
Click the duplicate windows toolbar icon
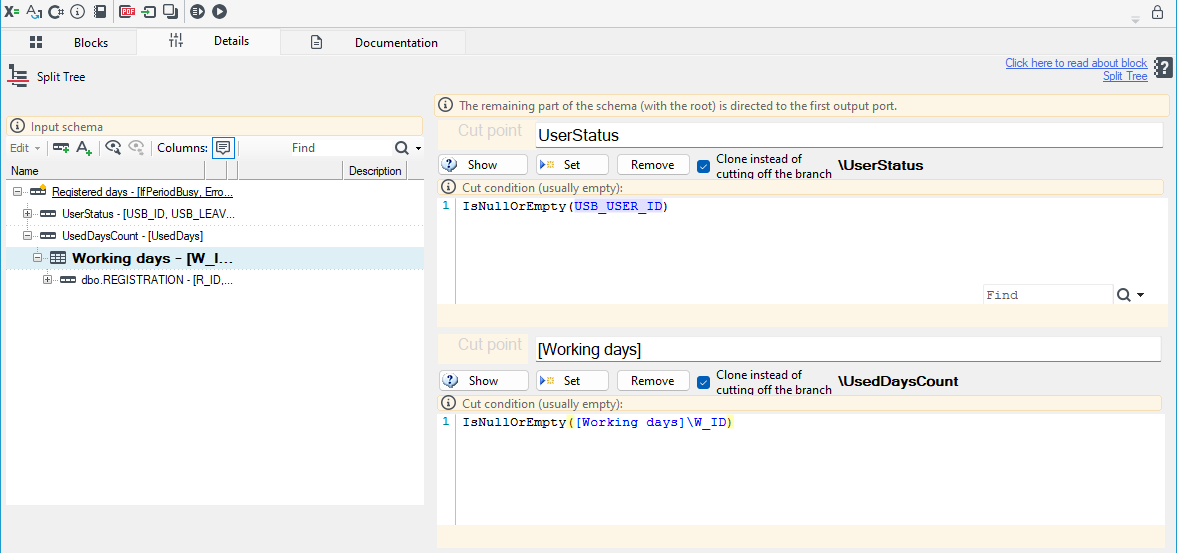point(171,12)
